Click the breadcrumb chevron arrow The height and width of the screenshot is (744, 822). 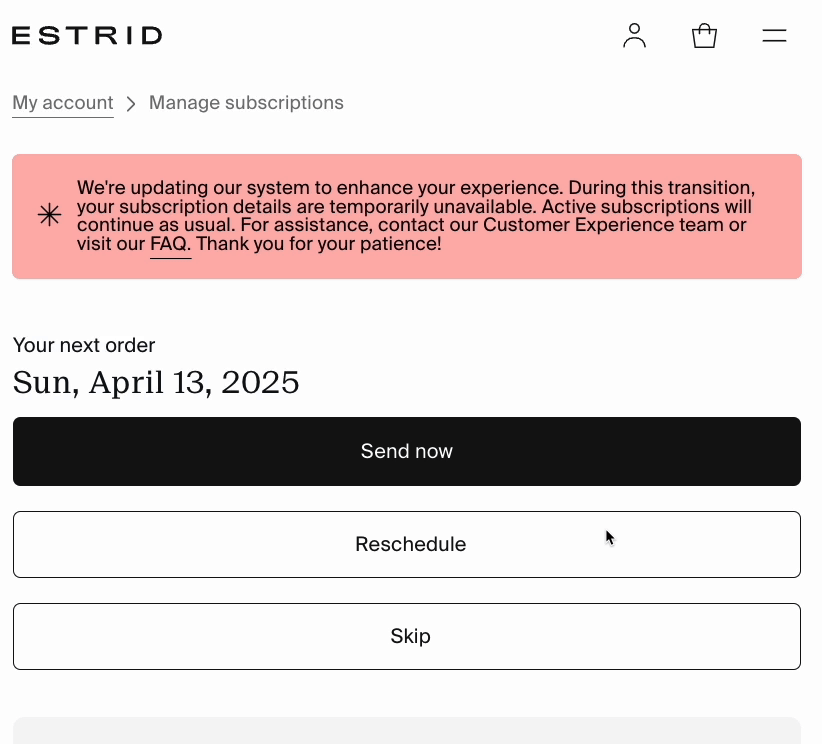click(x=131, y=104)
